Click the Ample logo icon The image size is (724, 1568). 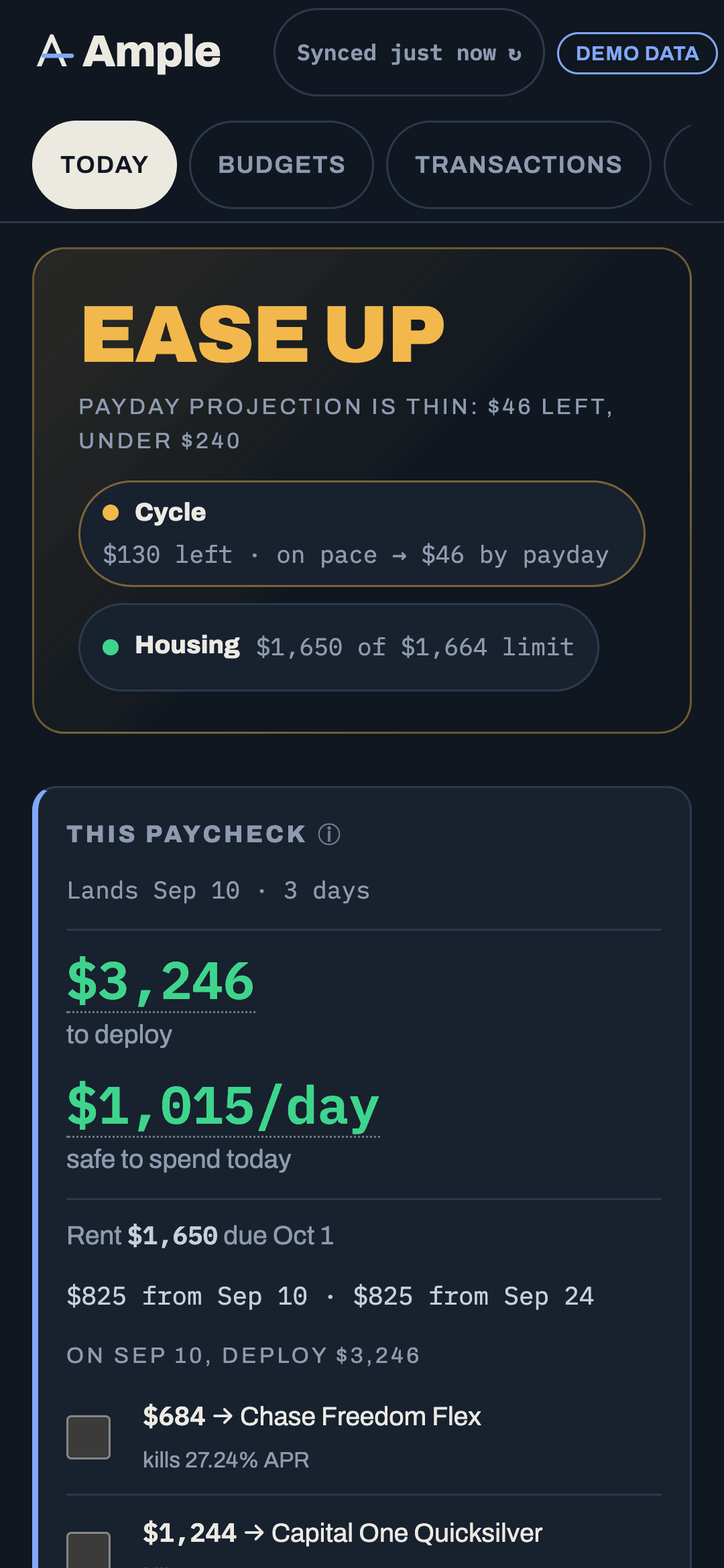tap(55, 52)
